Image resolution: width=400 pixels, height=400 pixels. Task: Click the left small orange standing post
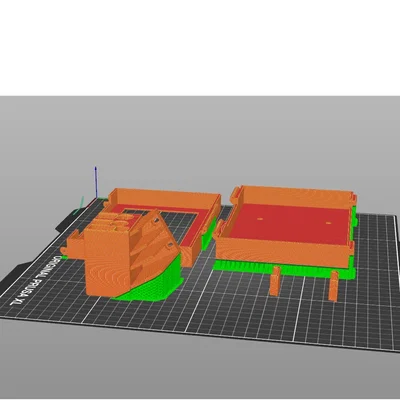[x=275, y=281]
